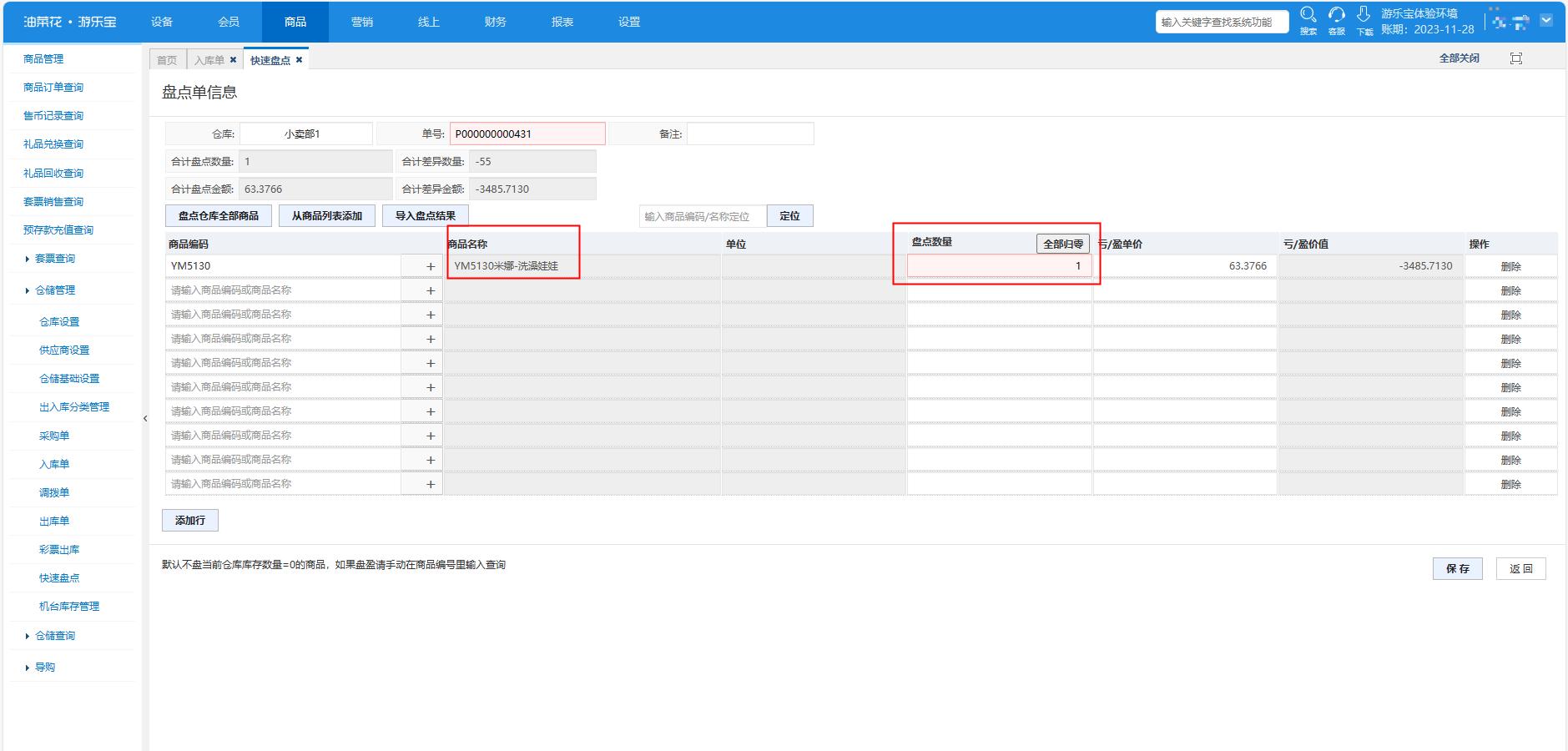Viewport: 1568px width, 751px height.
Task: Open 供应商设置 in sidebar
Action: 64,350
